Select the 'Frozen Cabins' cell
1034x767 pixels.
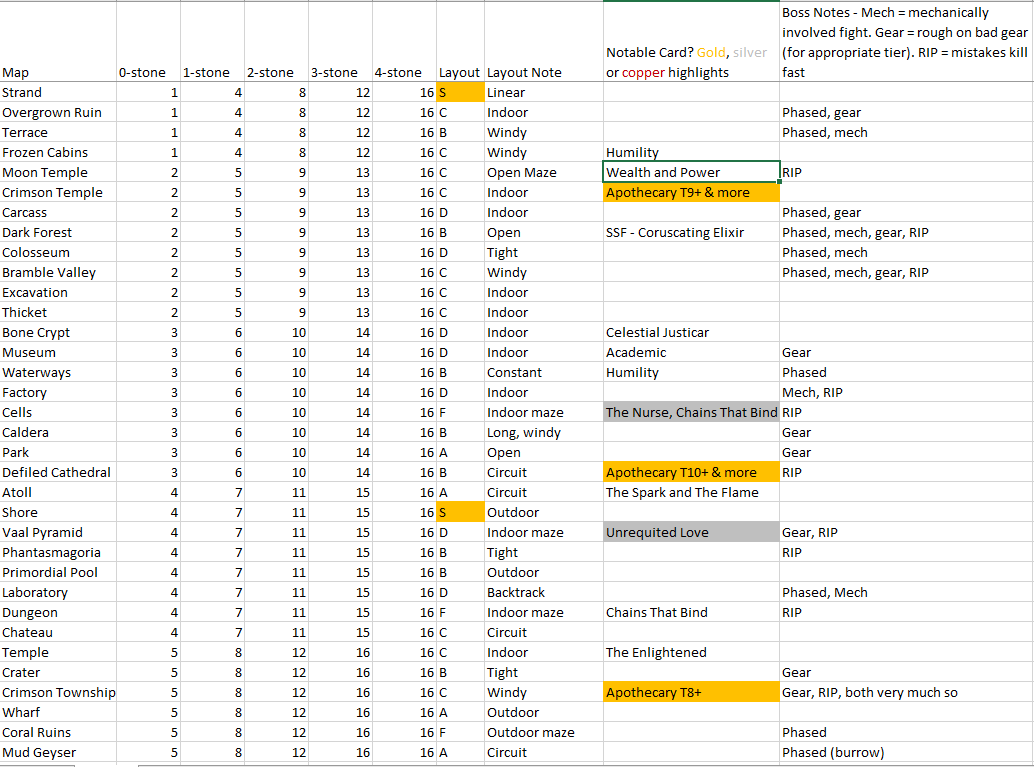pyautogui.click(x=58, y=152)
